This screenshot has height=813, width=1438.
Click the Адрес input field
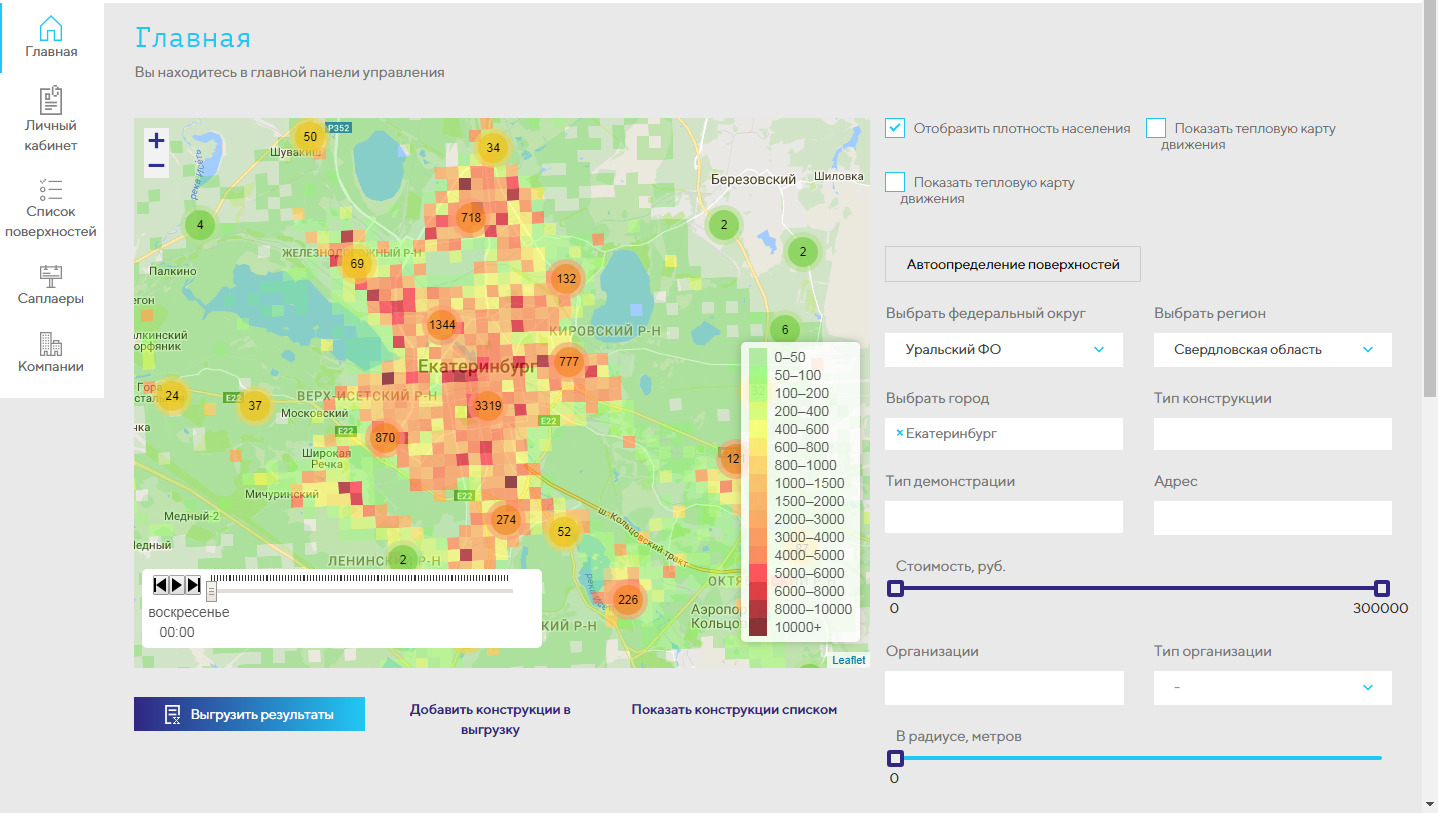[1273, 518]
